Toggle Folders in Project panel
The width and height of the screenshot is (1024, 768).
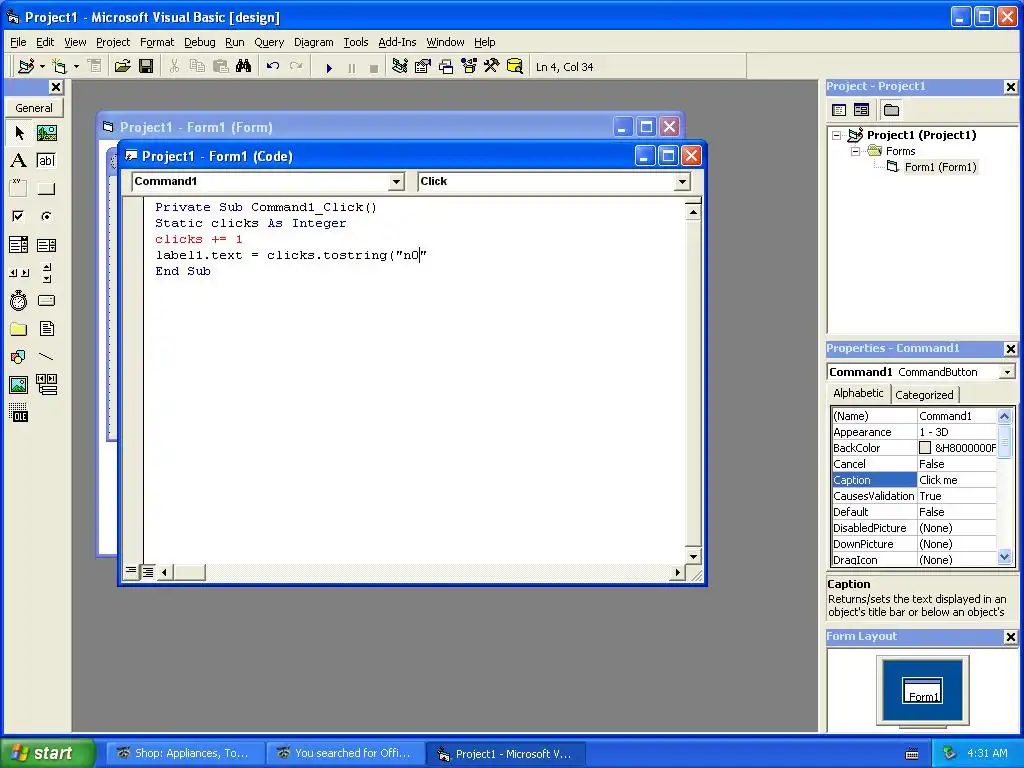pyautogui.click(x=891, y=110)
